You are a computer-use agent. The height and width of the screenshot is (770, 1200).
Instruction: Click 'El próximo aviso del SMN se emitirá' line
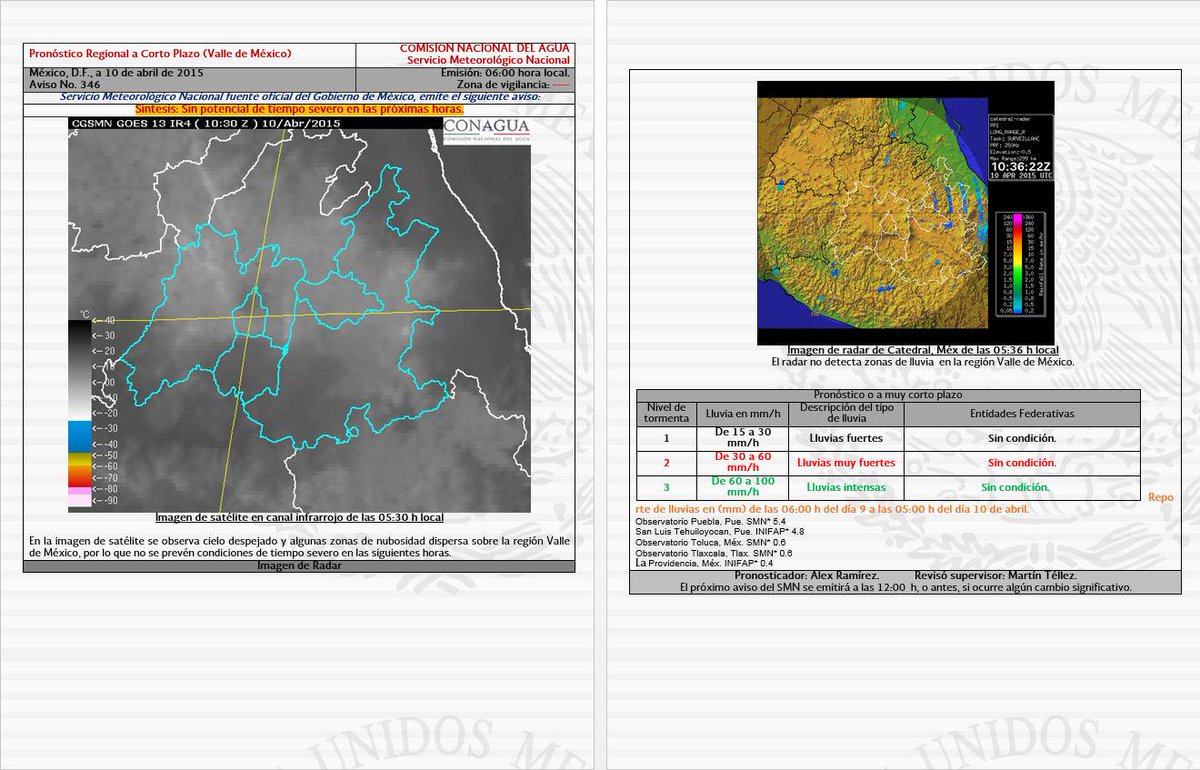click(x=906, y=588)
